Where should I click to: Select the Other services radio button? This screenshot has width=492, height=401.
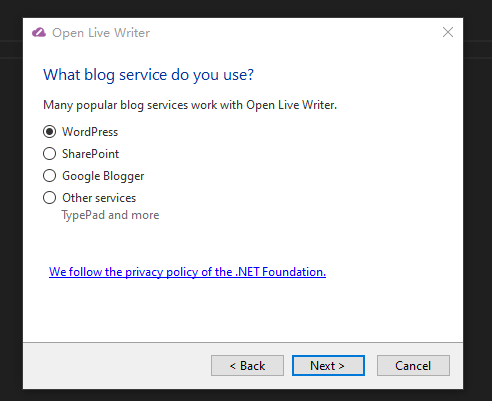(49, 198)
